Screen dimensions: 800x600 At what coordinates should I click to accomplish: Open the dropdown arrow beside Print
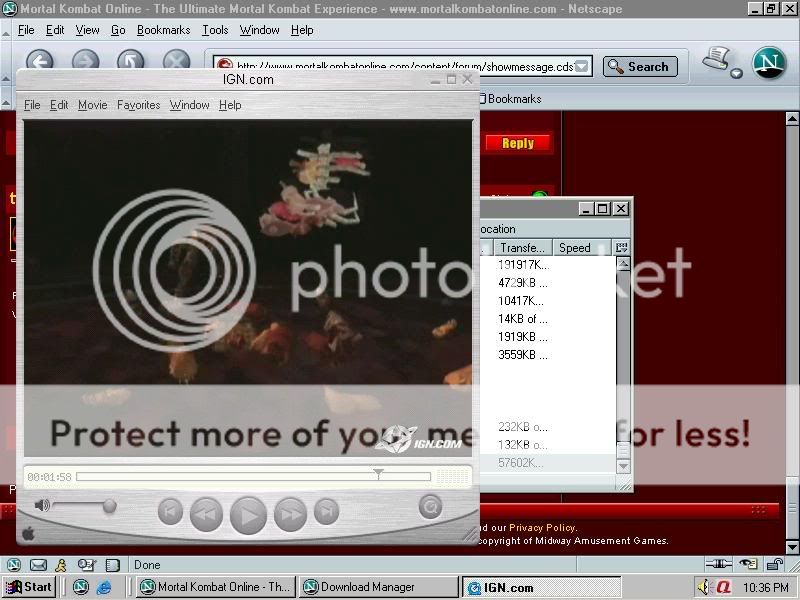coord(737,73)
